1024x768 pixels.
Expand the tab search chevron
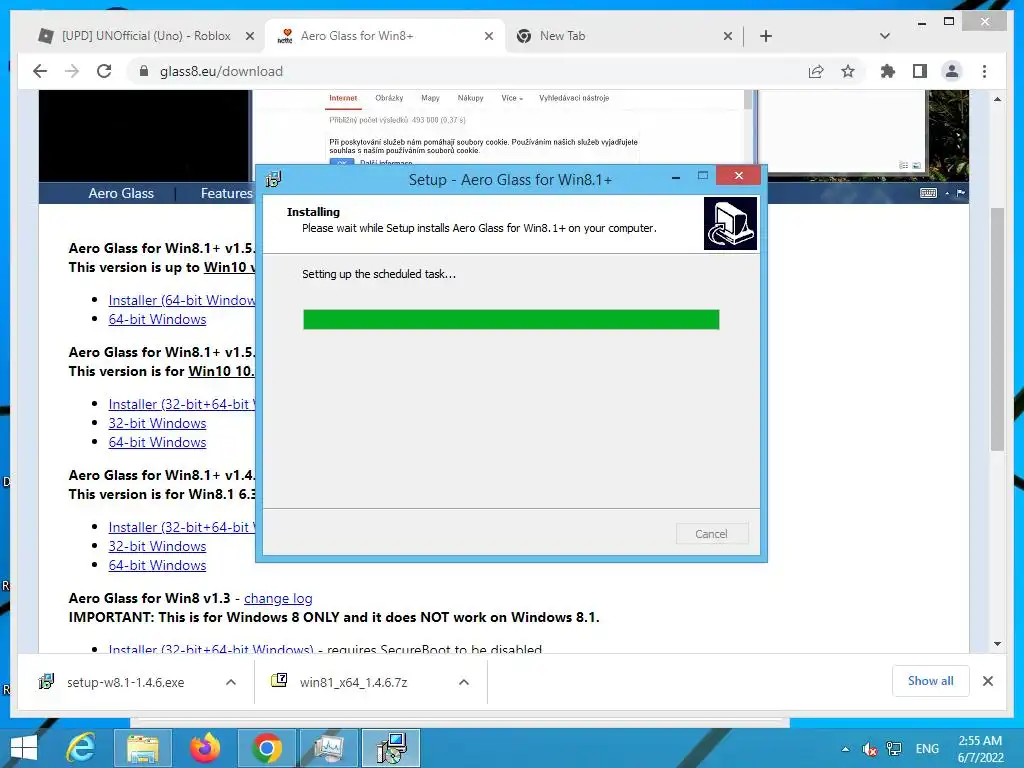(x=885, y=36)
